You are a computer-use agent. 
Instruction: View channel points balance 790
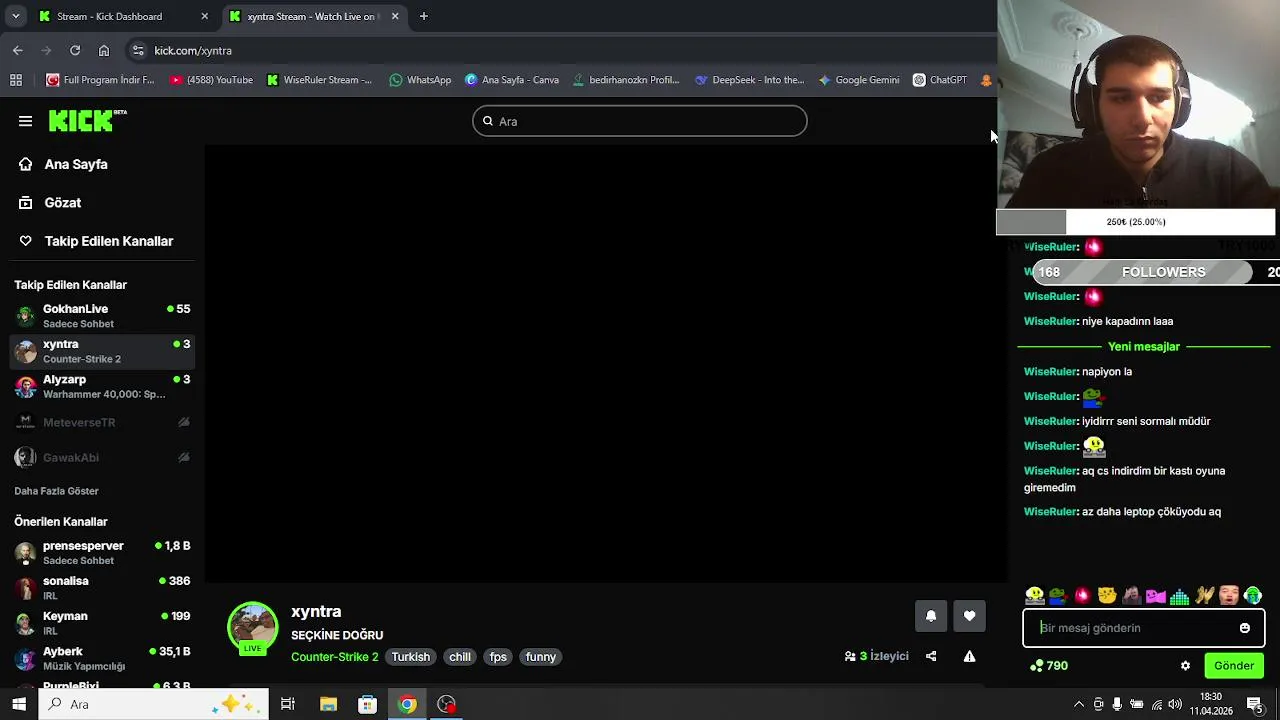1048,666
